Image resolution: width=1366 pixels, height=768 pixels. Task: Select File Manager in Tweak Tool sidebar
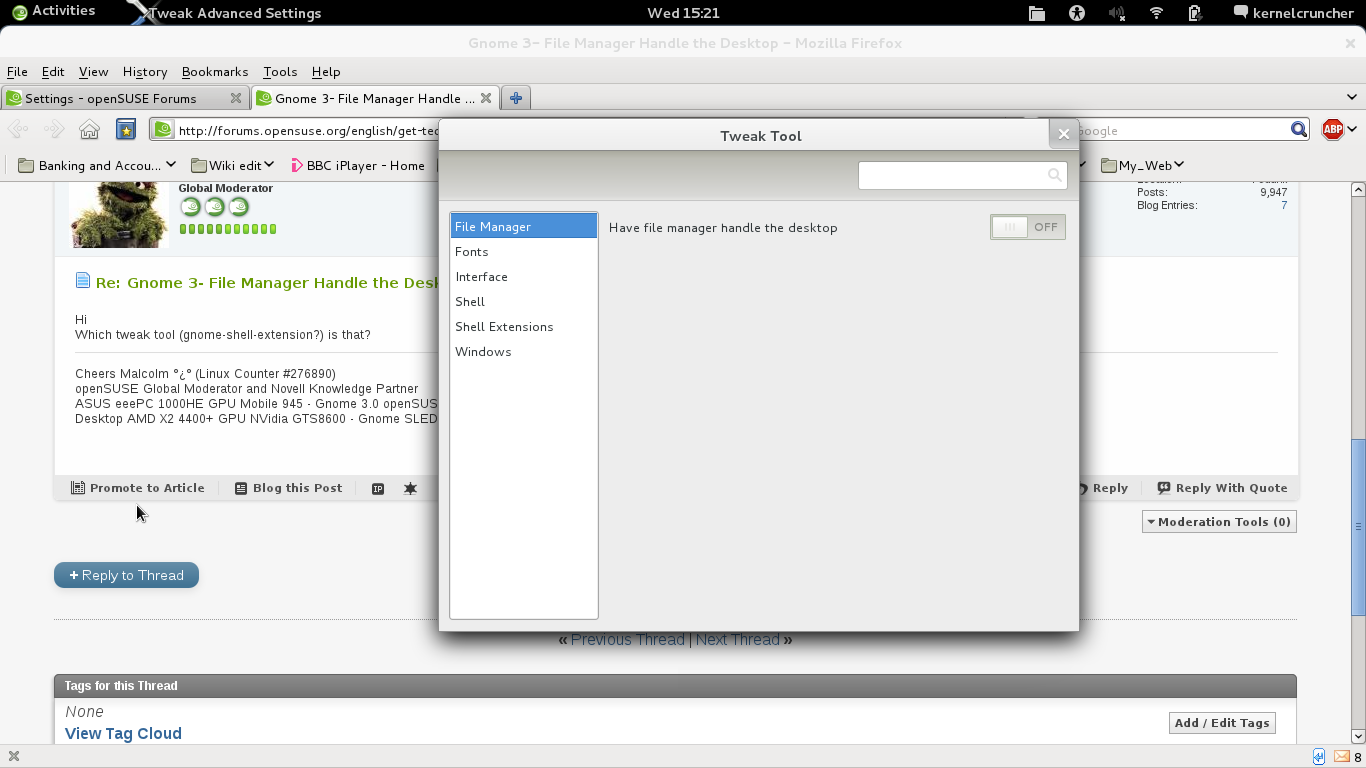[523, 226]
